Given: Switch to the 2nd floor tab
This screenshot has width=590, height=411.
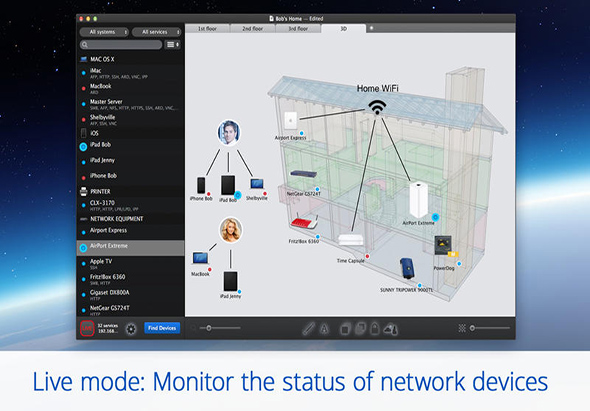Looking at the screenshot, I should (252, 29).
